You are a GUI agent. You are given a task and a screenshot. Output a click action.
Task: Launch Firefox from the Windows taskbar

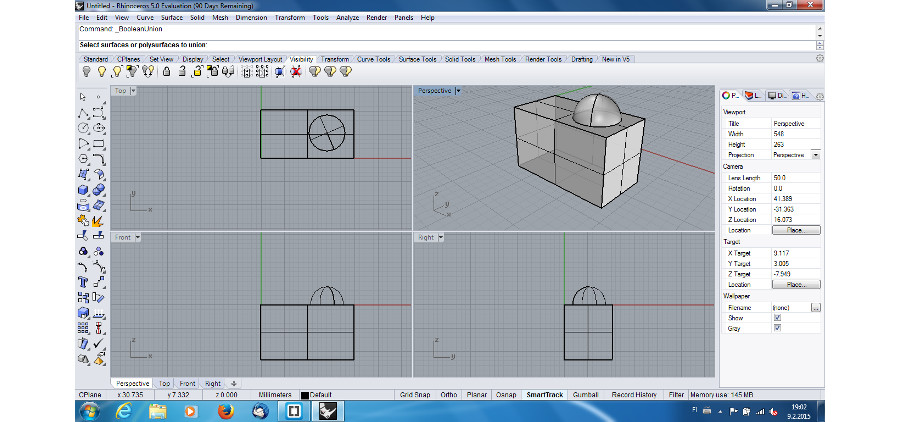(x=225, y=410)
